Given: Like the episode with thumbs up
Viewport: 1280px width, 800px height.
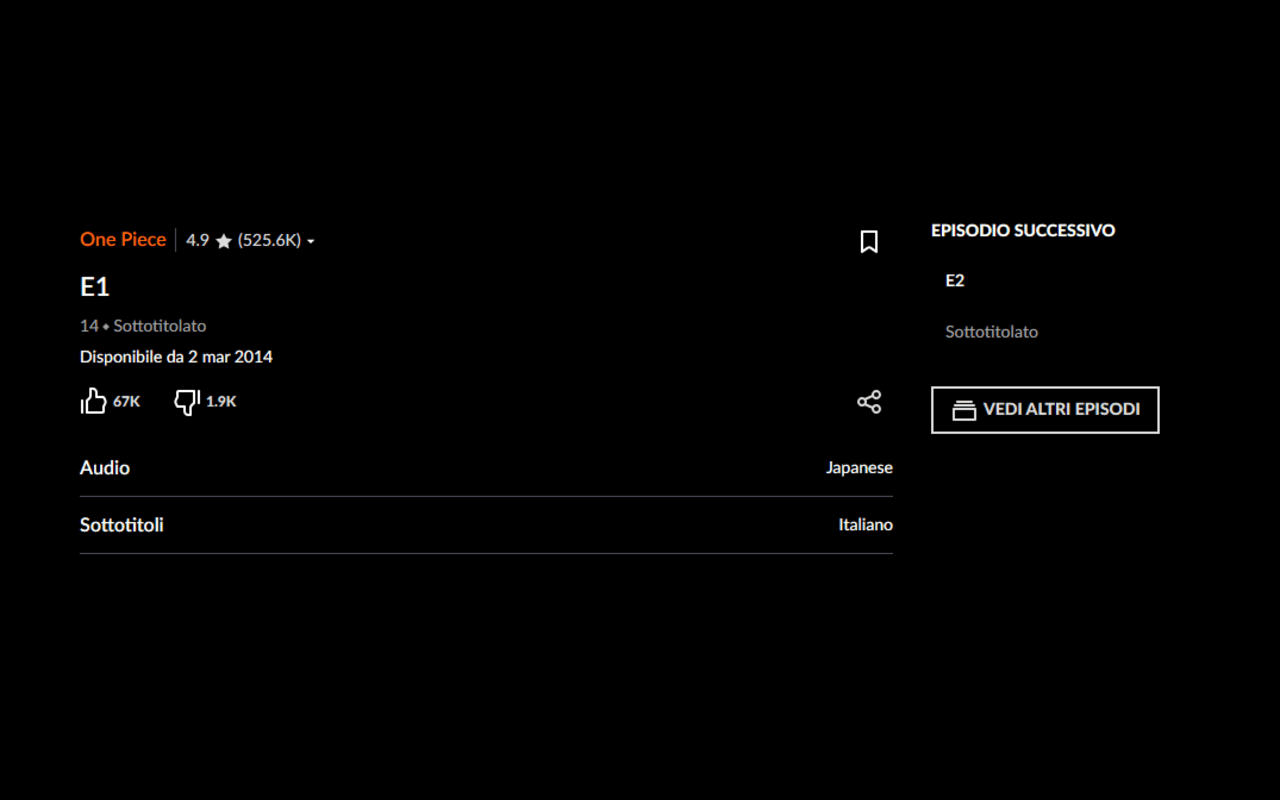Looking at the screenshot, I should coord(93,401).
